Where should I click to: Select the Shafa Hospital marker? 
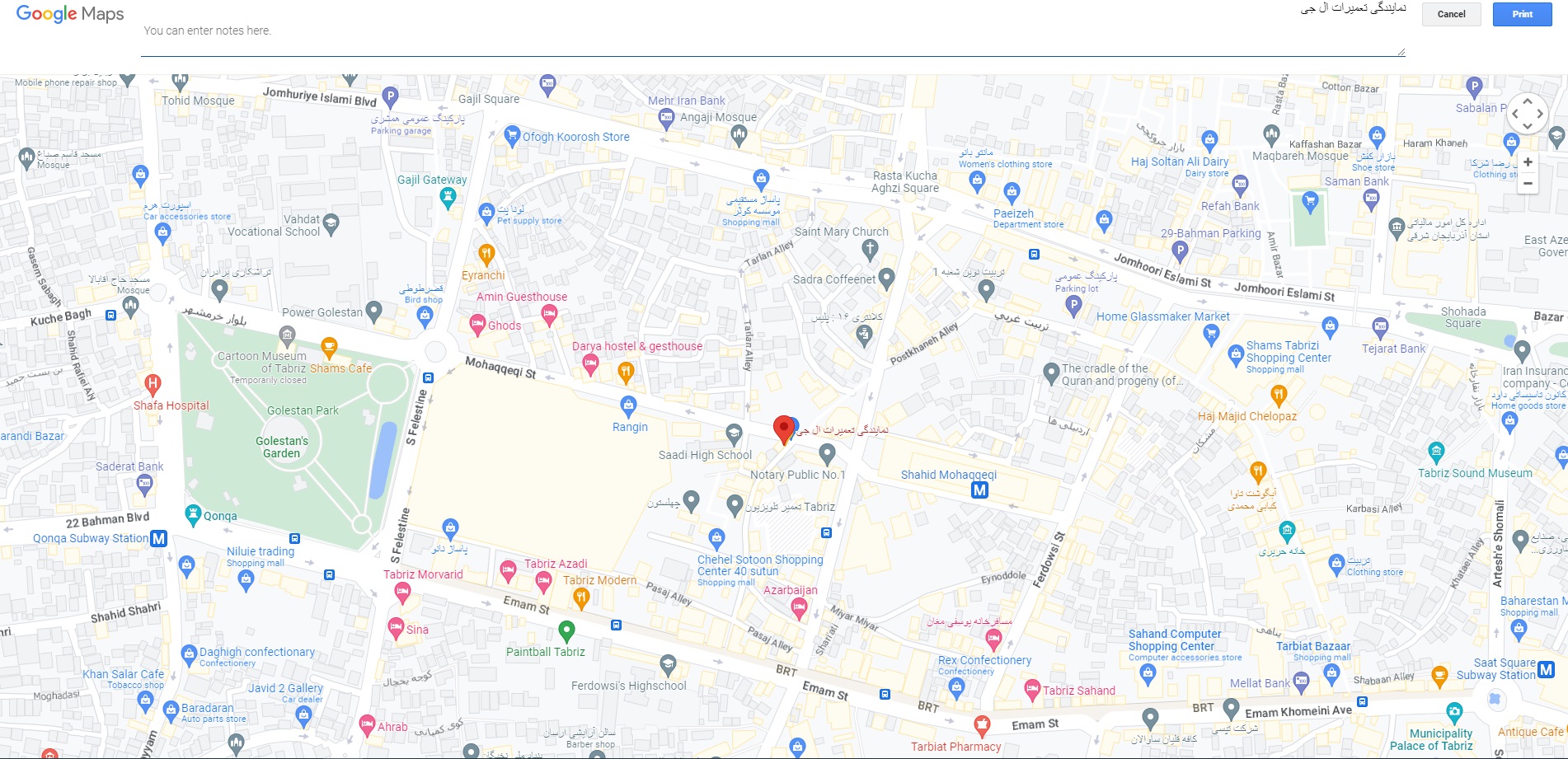(x=153, y=383)
